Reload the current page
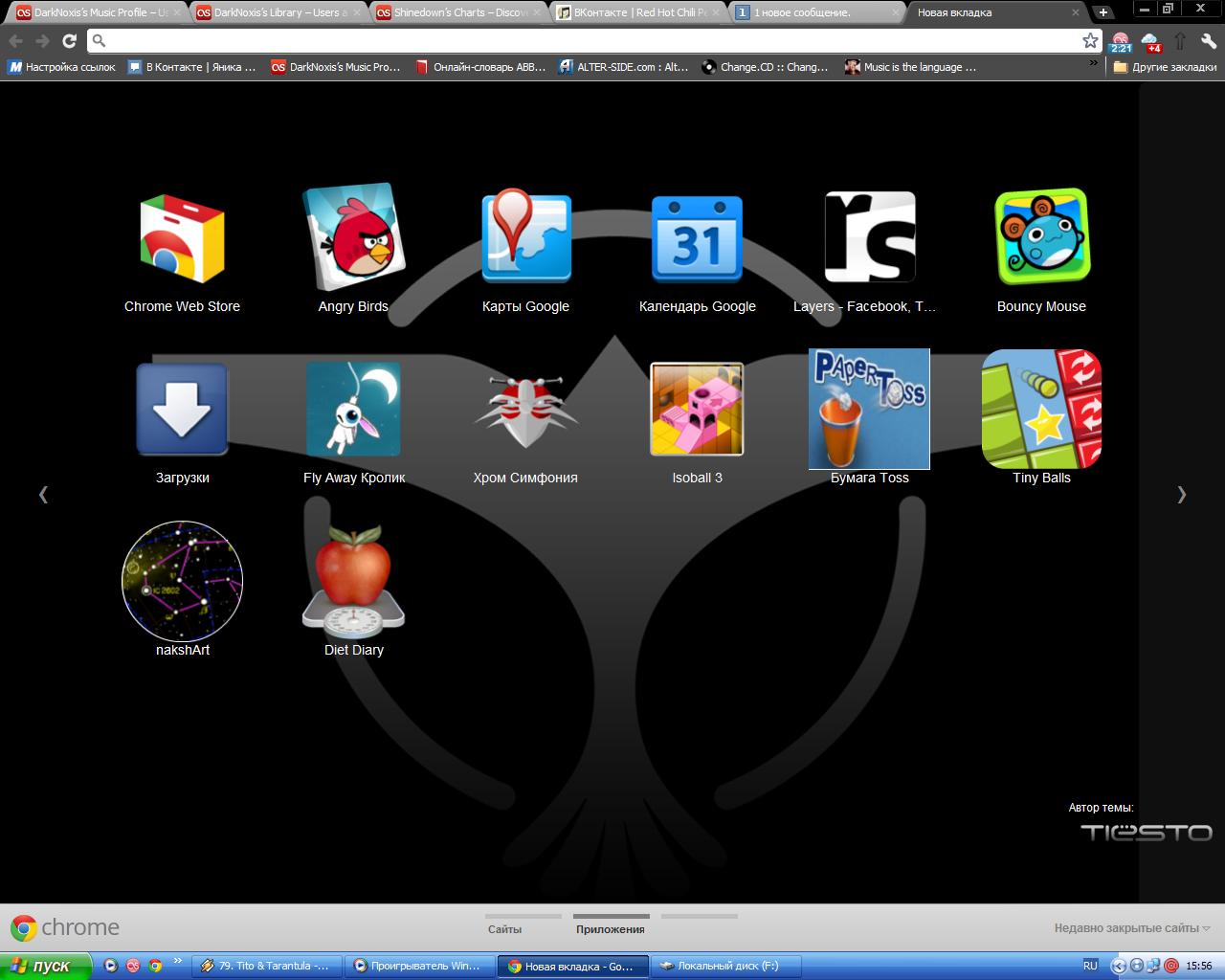1225x980 pixels. (x=69, y=40)
